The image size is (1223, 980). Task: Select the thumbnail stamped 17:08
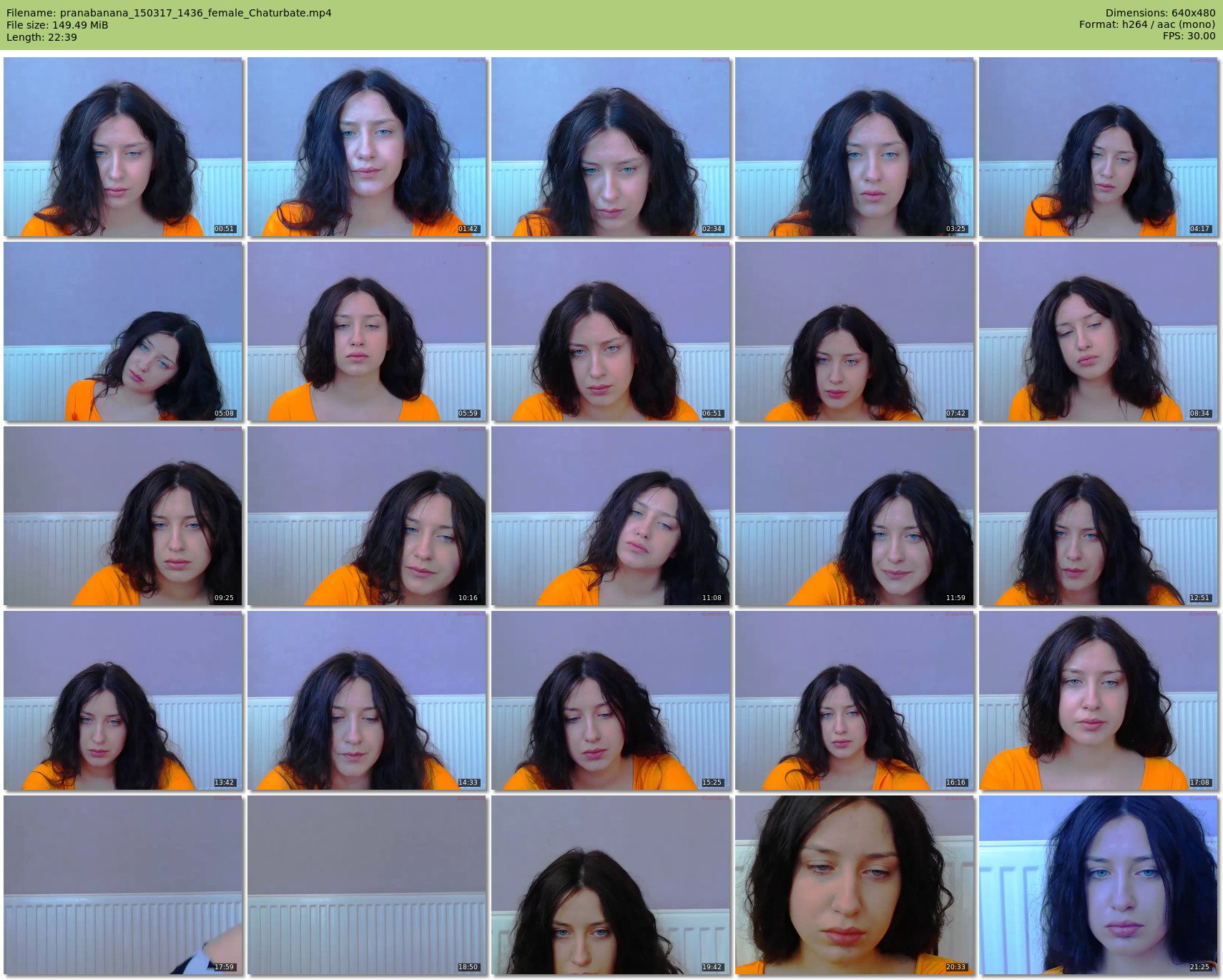[1099, 700]
